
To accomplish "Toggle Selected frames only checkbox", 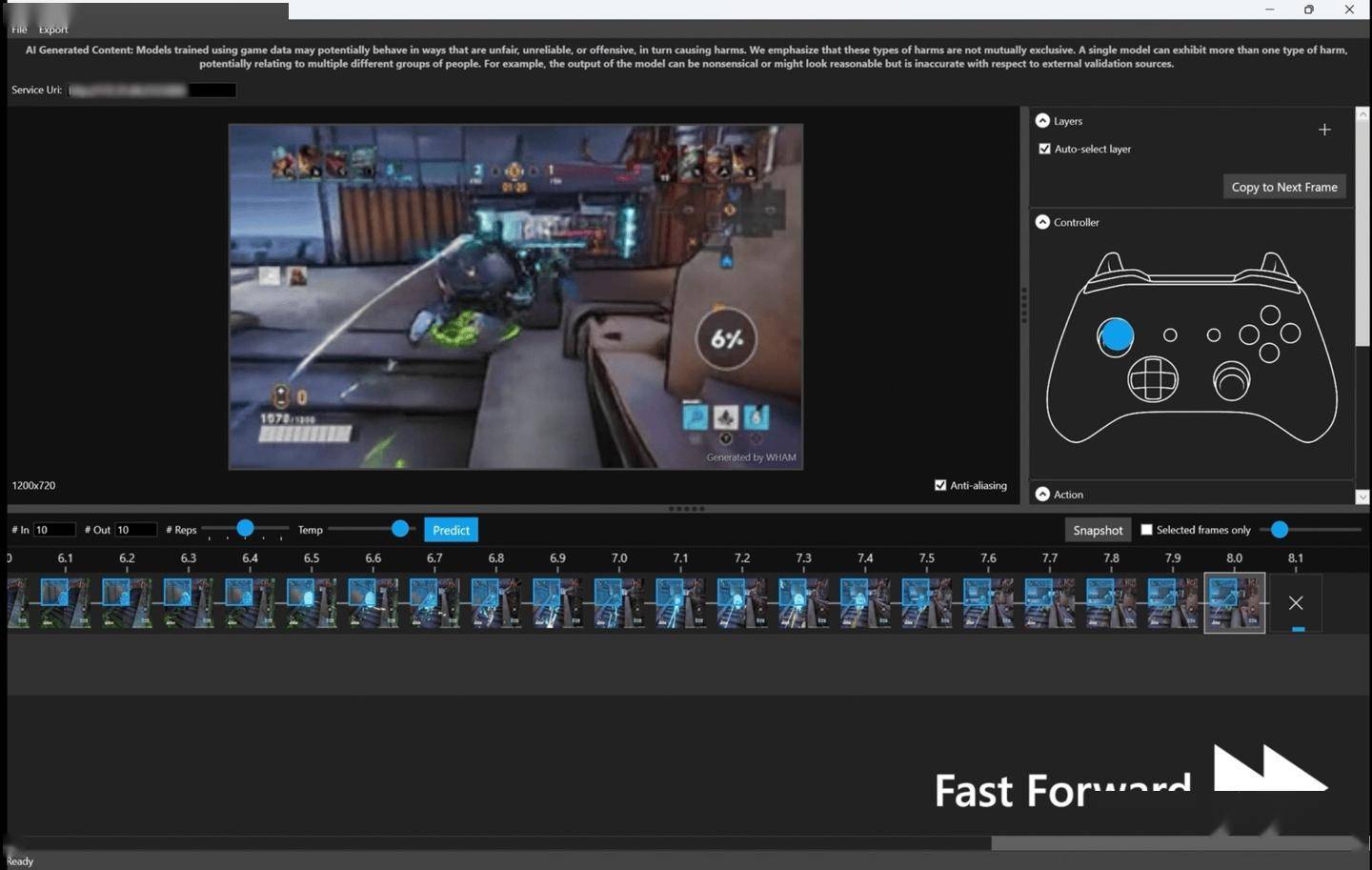I will (x=1147, y=530).
